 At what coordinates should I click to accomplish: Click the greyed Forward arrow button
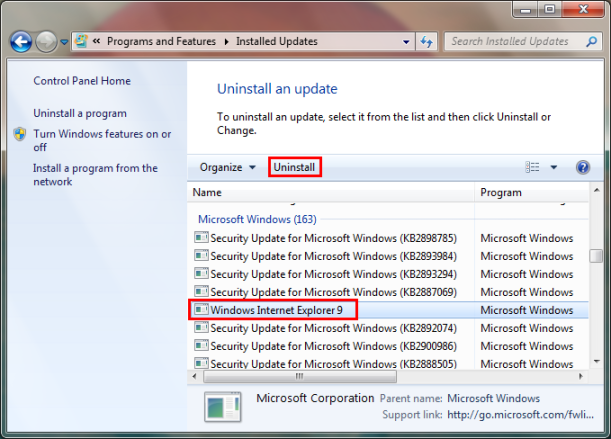click(46, 41)
